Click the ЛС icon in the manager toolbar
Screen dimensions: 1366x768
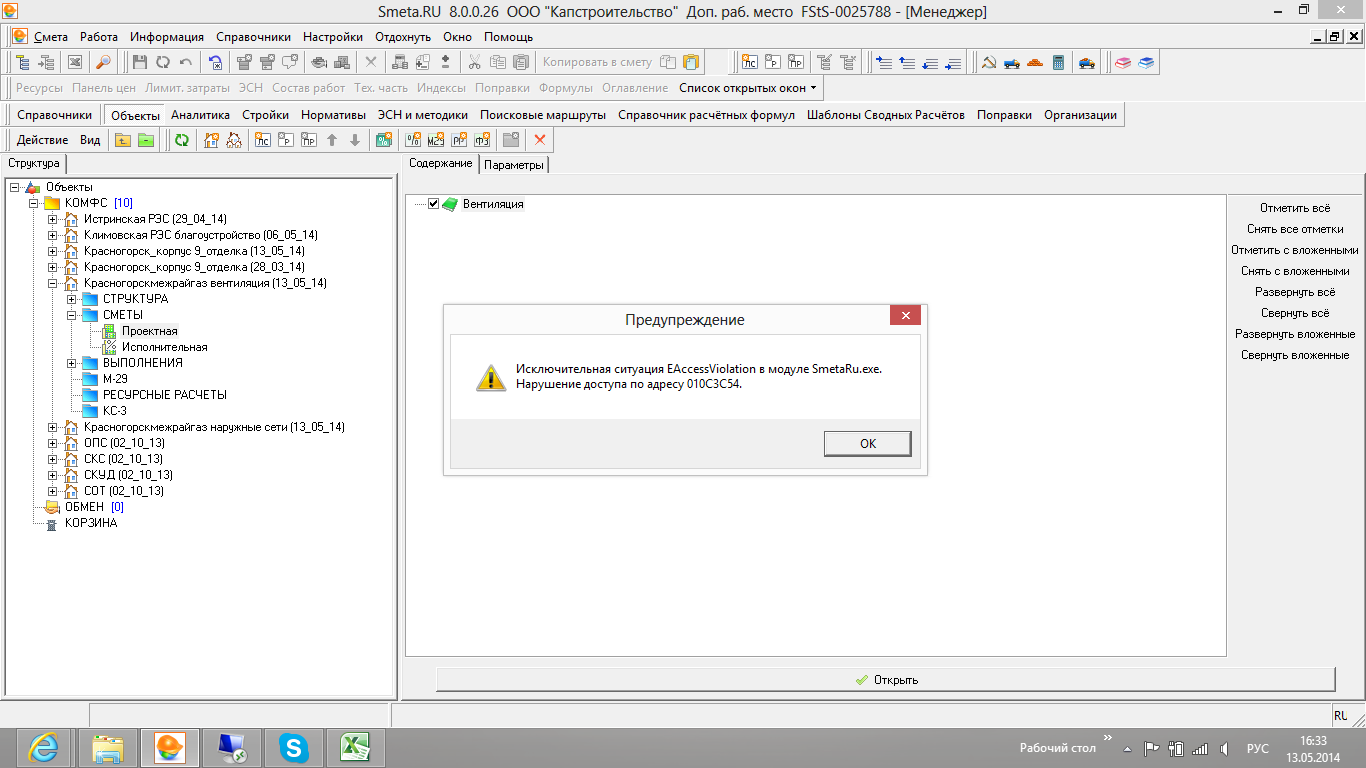pyautogui.click(x=262, y=140)
